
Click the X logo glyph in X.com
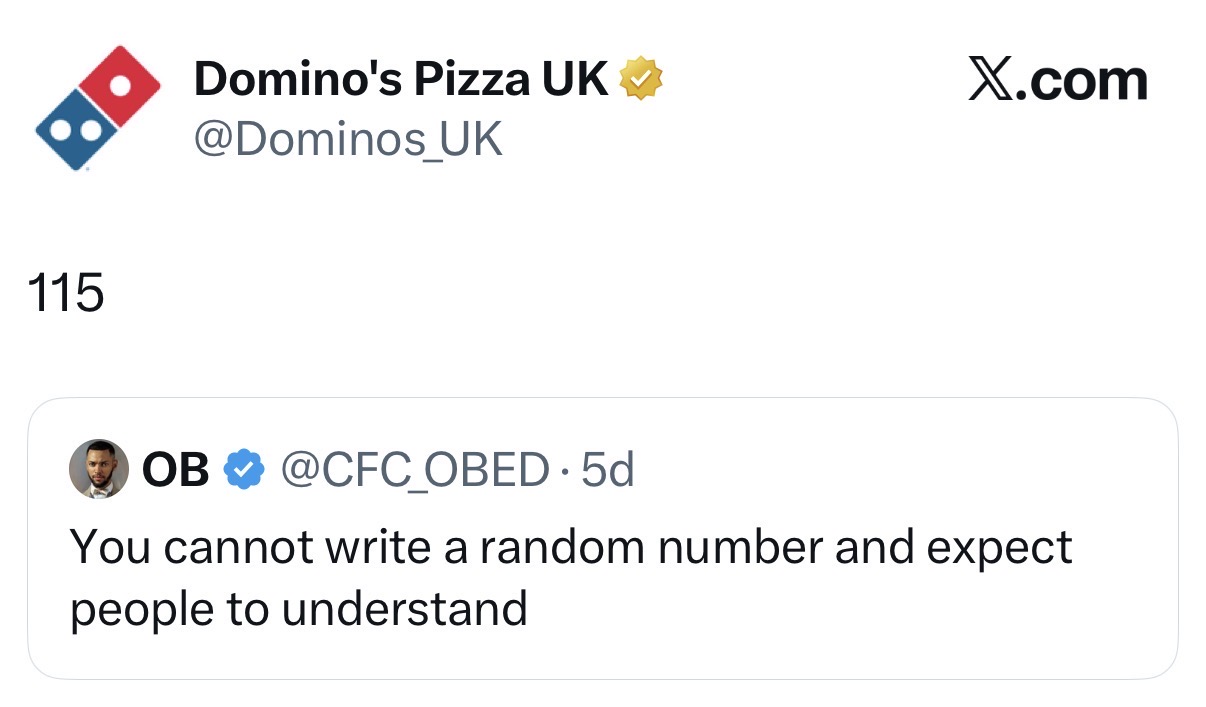(994, 80)
